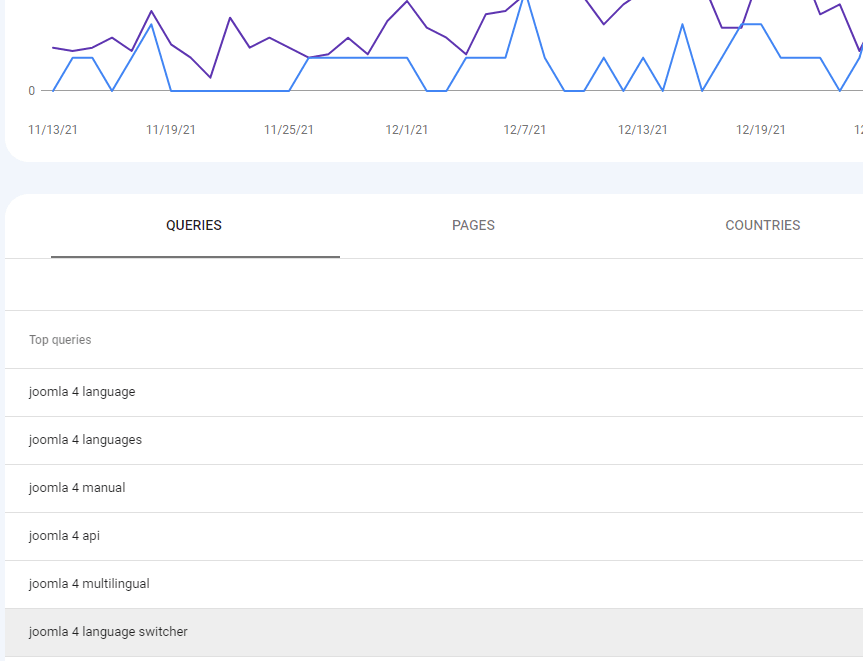This screenshot has width=863, height=661.
Task: Click the 12/19/21 axis date label
Action: [x=761, y=130]
